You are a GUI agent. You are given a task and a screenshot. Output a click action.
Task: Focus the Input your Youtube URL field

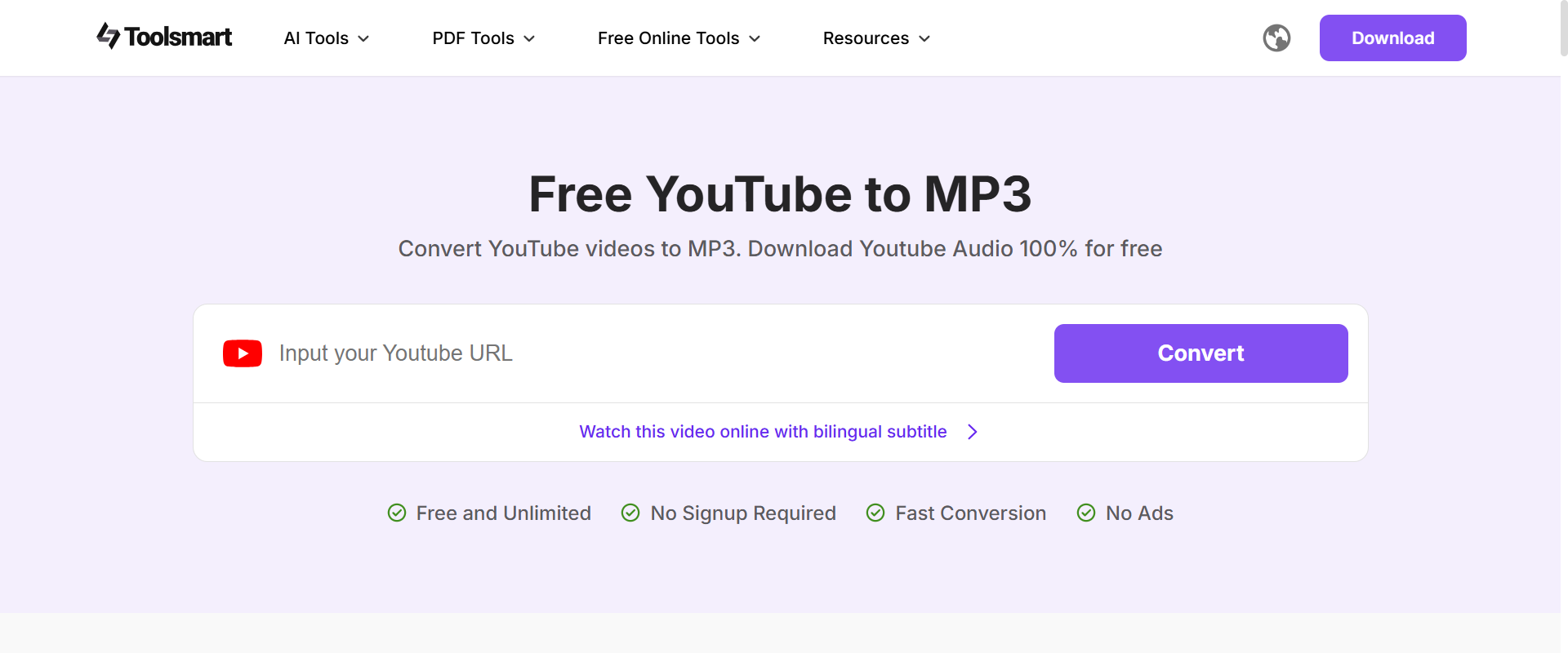[657, 353]
